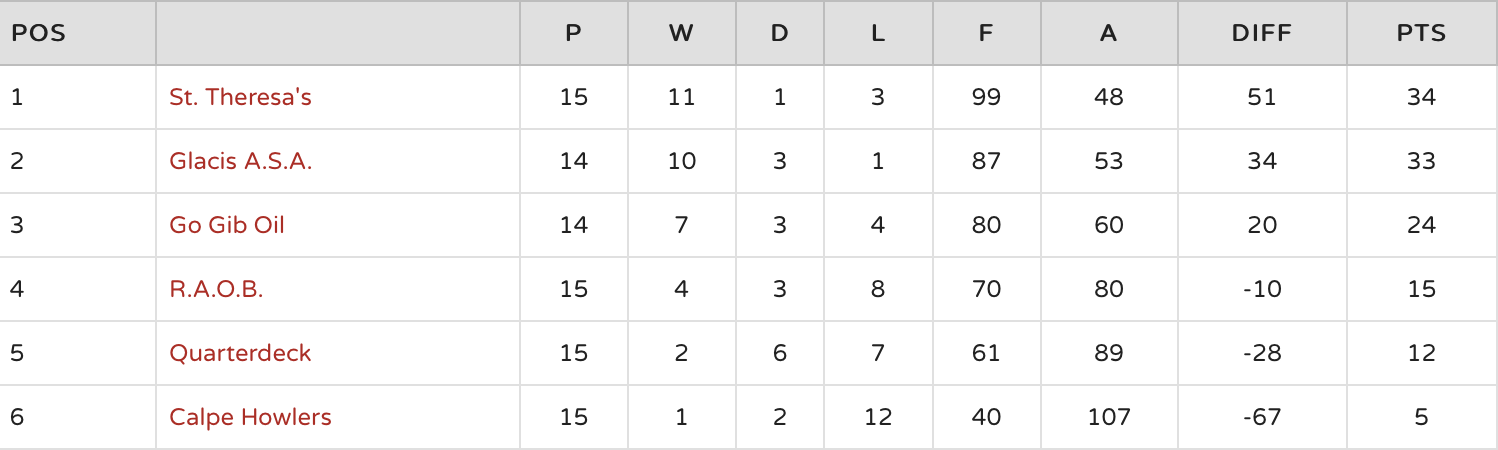The image size is (1498, 450).
Task: Open the Quarterdeck team link
Action: click(240, 353)
